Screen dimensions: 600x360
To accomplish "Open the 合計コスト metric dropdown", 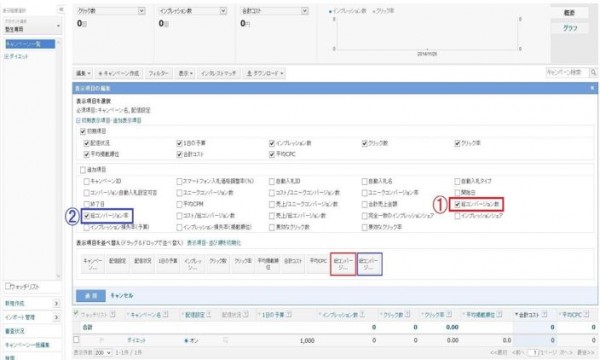I will (x=305, y=11).
